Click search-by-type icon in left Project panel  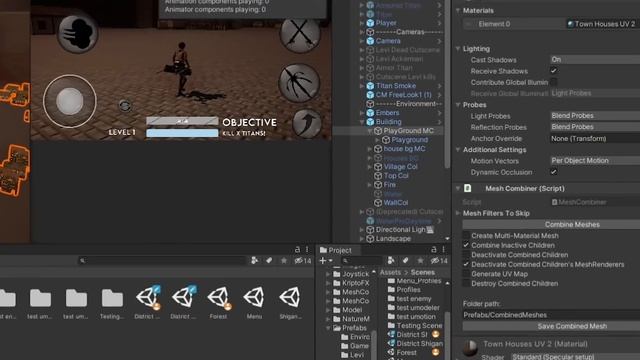tap(254, 260)
